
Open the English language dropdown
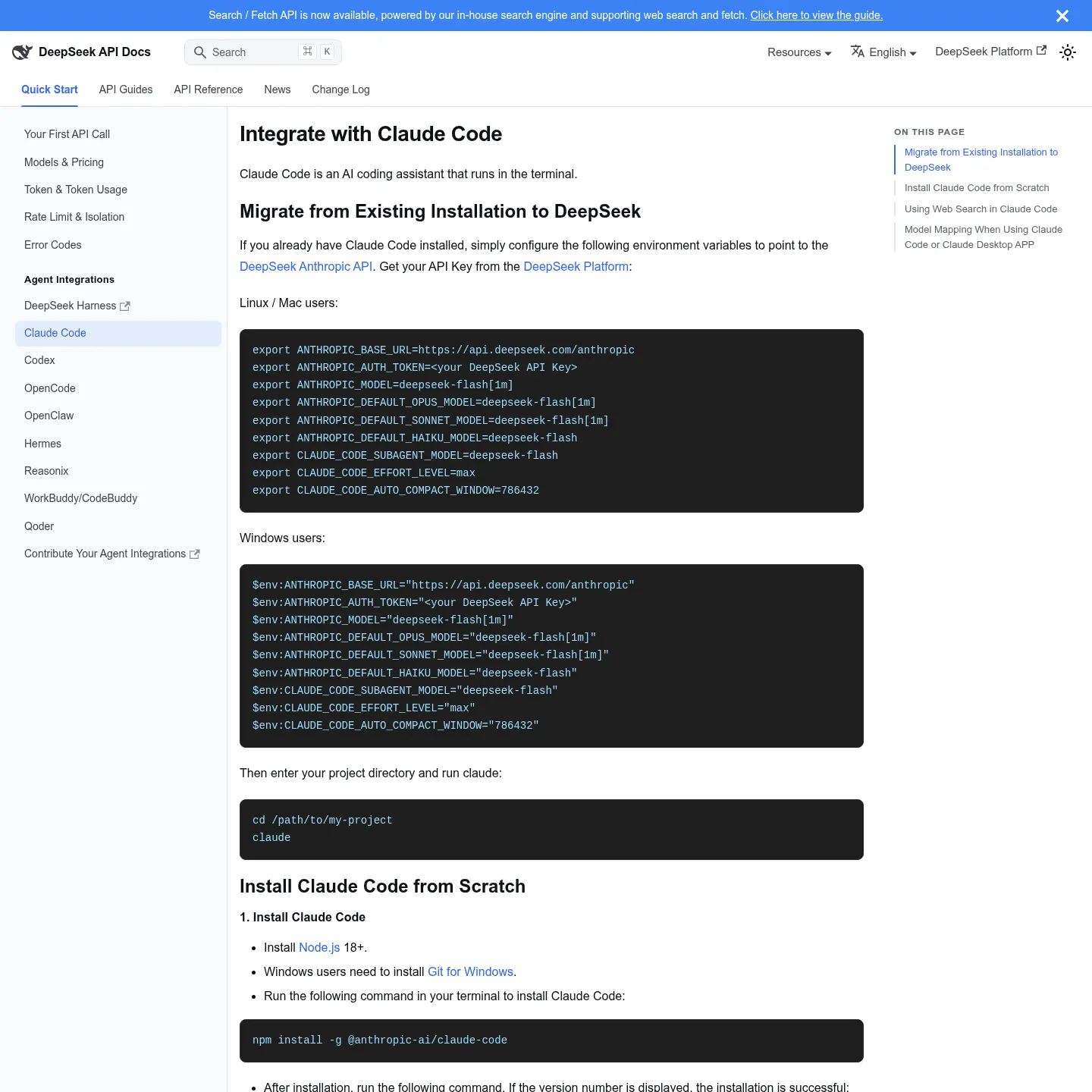click(x=883, y=52)
